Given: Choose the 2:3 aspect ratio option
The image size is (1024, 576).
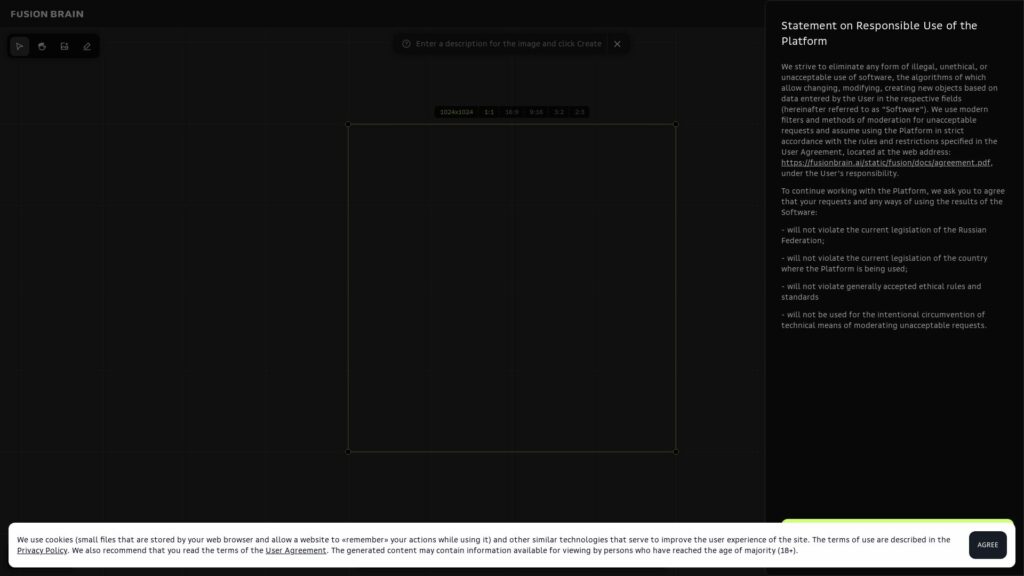Looking at the screenshot, I should pyautogui.click(x=581, y=112).
